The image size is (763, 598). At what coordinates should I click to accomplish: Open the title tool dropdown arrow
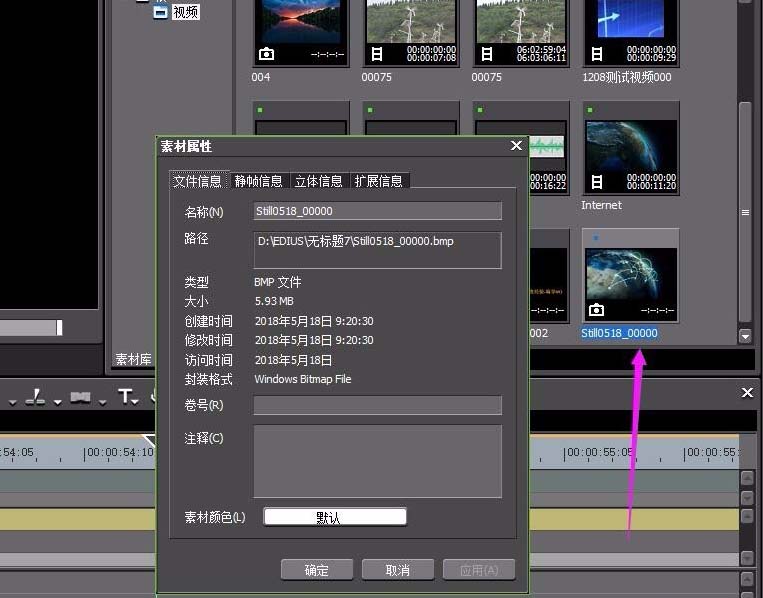coord(135,401)
